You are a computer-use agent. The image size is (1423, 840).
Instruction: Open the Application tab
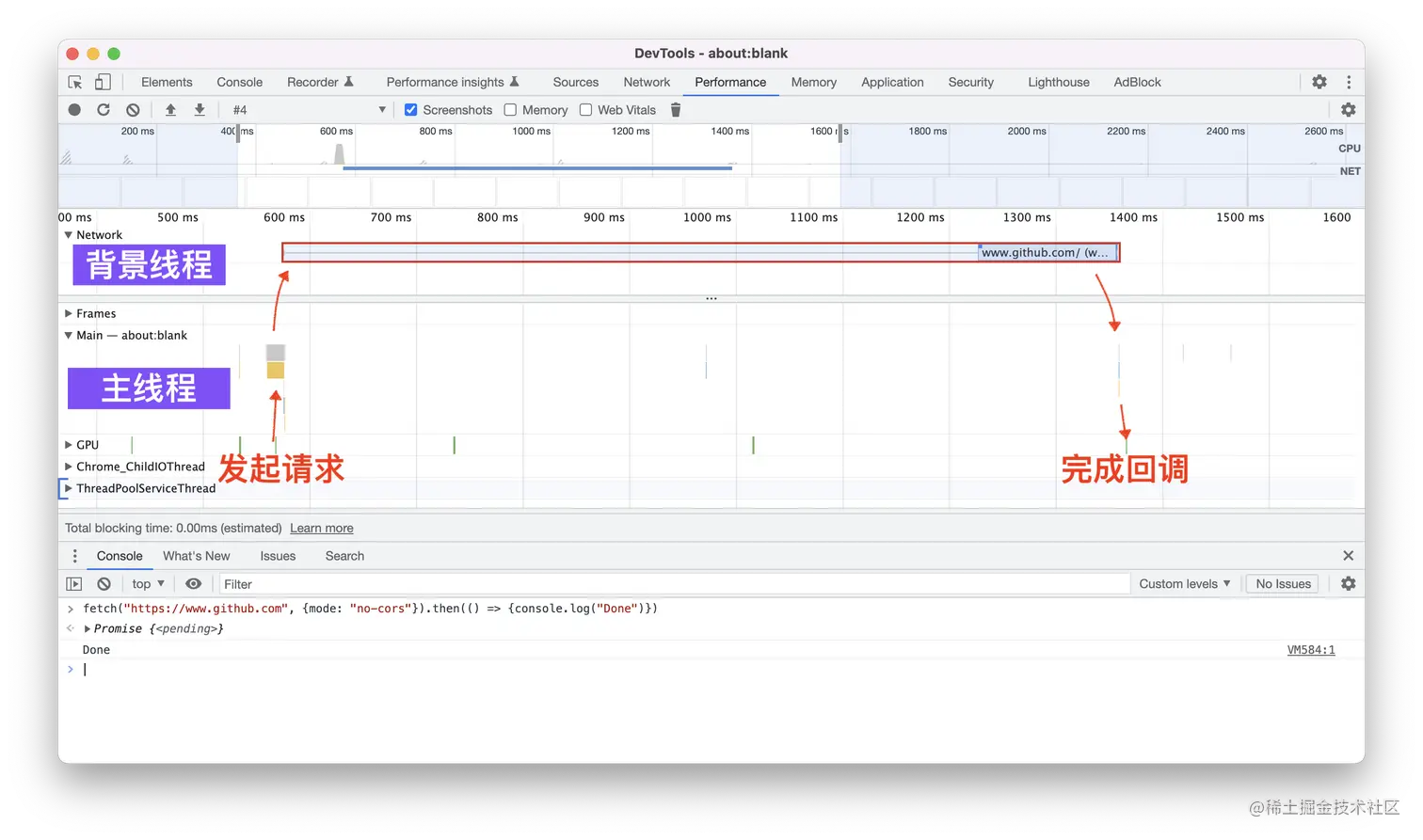[x=892, y=82]
